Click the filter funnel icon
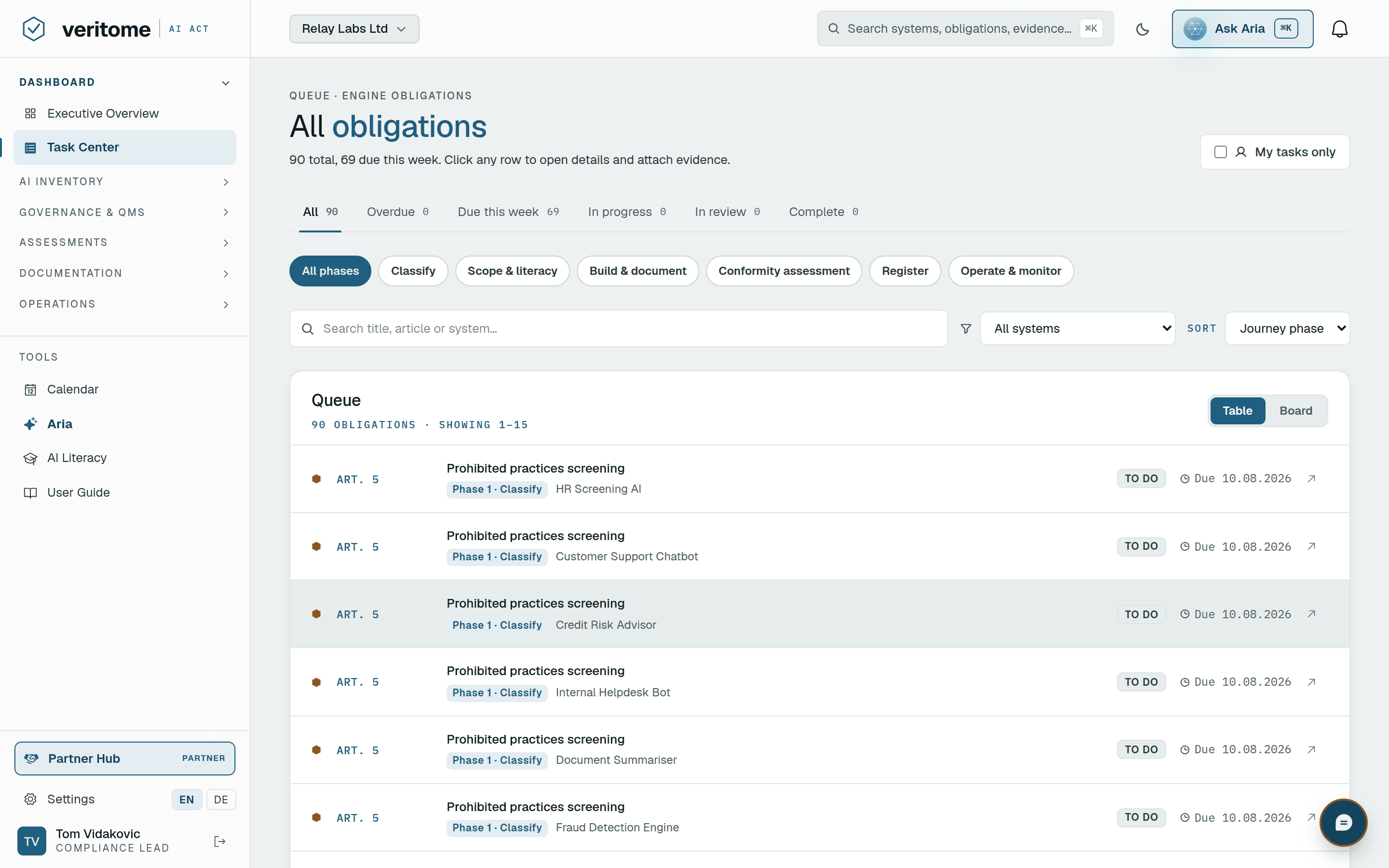This screenshot has height=868, width=1389. click(x=966, y=328)
